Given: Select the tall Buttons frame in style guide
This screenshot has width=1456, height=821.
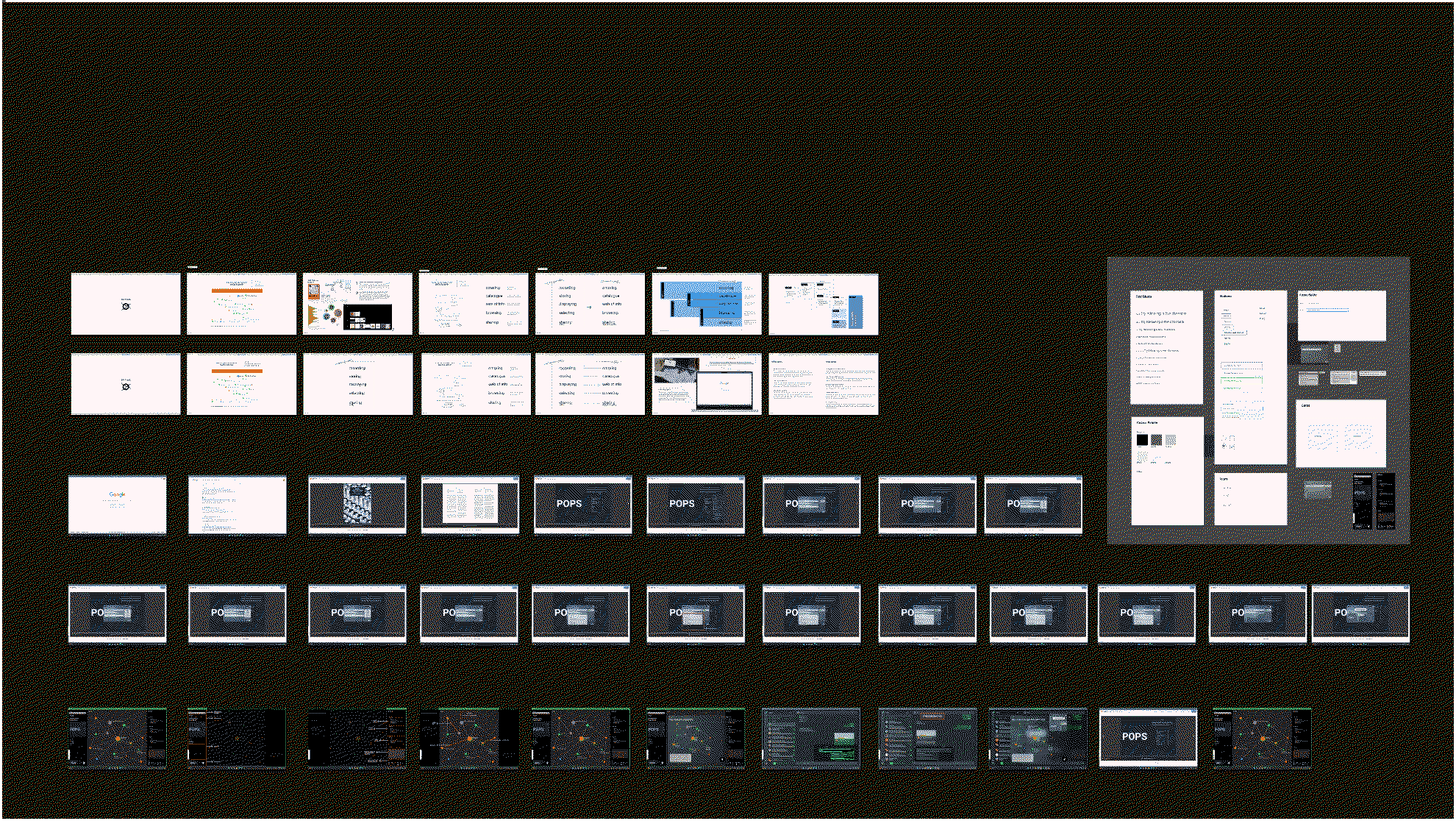Looking at the screenshot, I should coord(1251,377).
